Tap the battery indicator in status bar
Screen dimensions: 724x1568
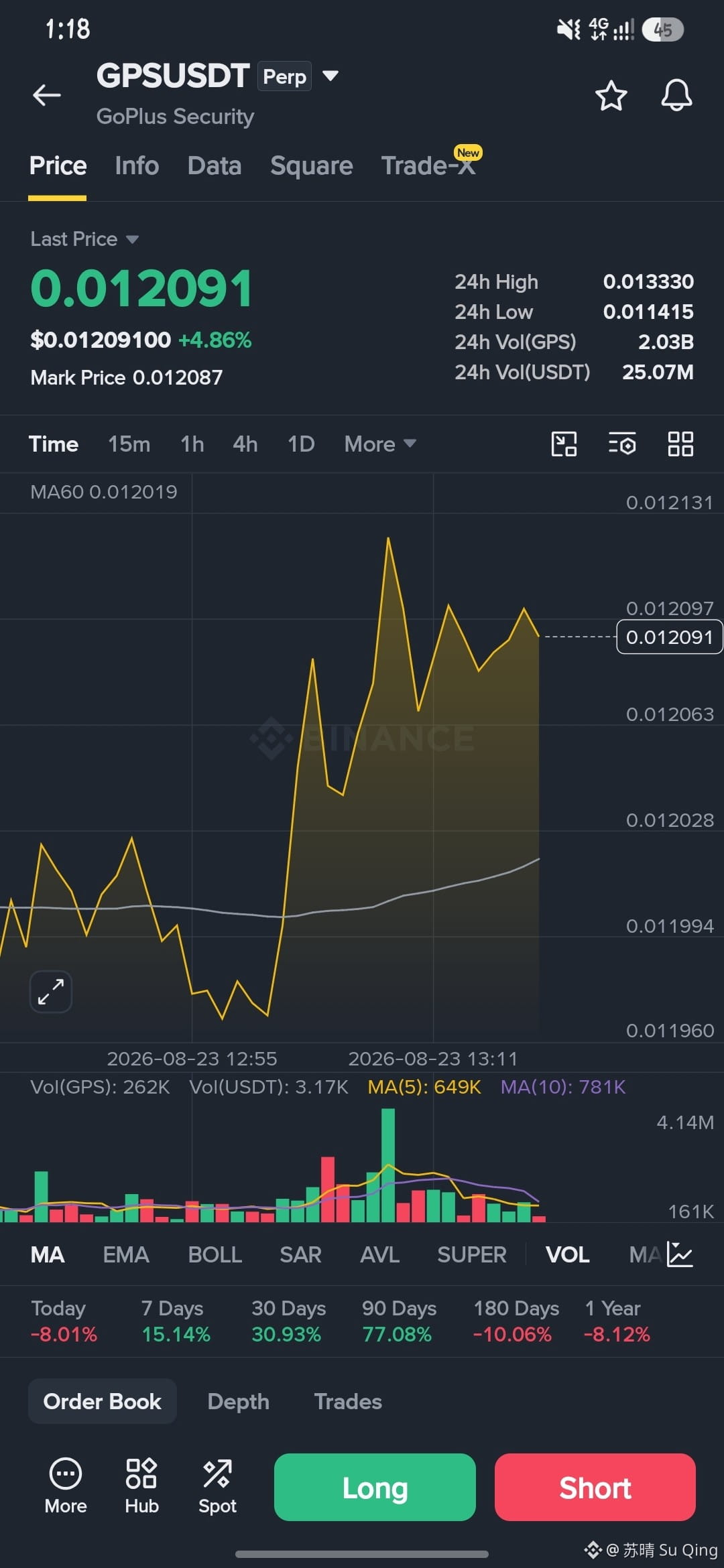click(662, 29)
